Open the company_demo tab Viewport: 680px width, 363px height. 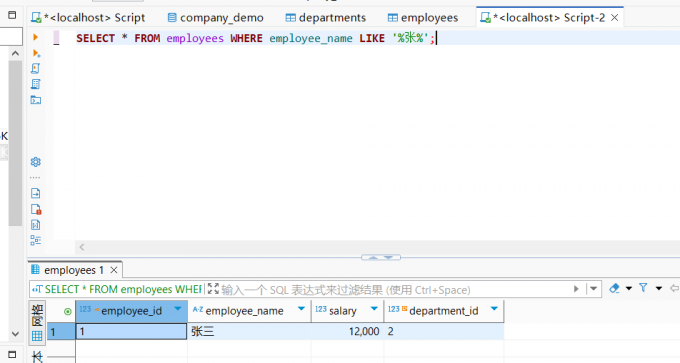(x=216, y=18)
